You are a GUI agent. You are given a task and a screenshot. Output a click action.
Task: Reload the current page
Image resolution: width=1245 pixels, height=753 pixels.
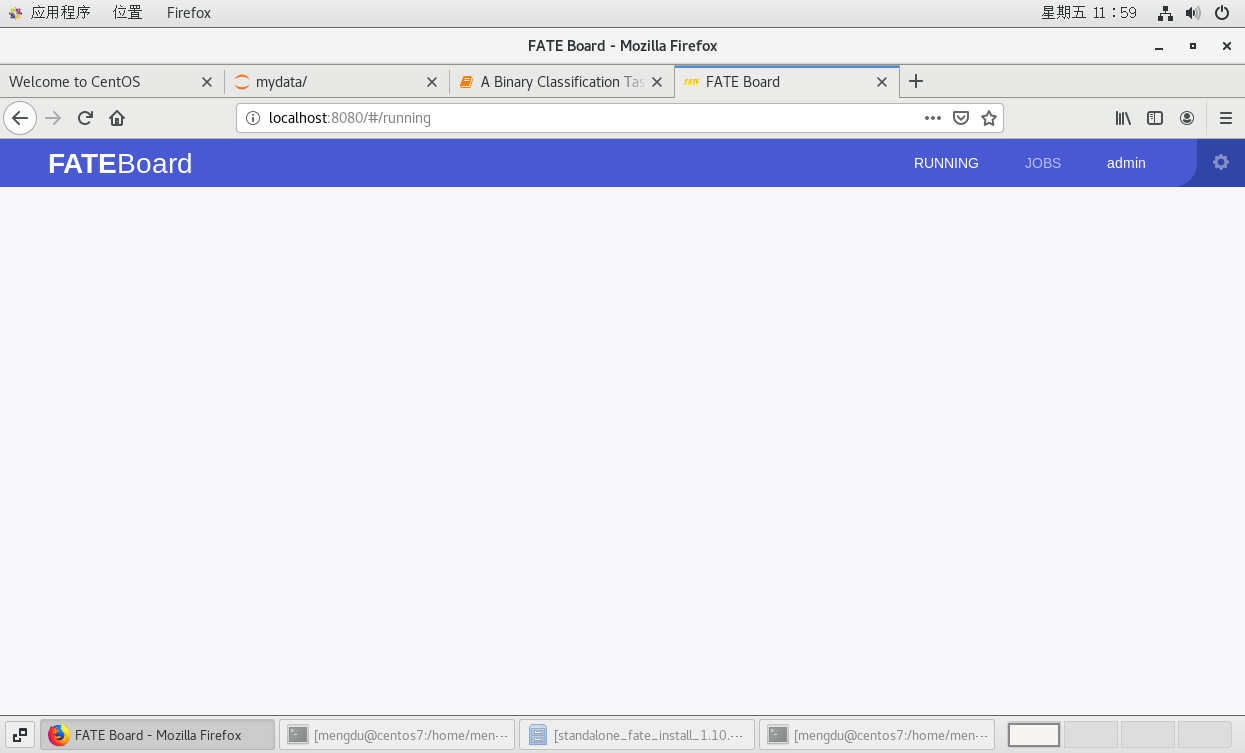(x=85, y=118)
